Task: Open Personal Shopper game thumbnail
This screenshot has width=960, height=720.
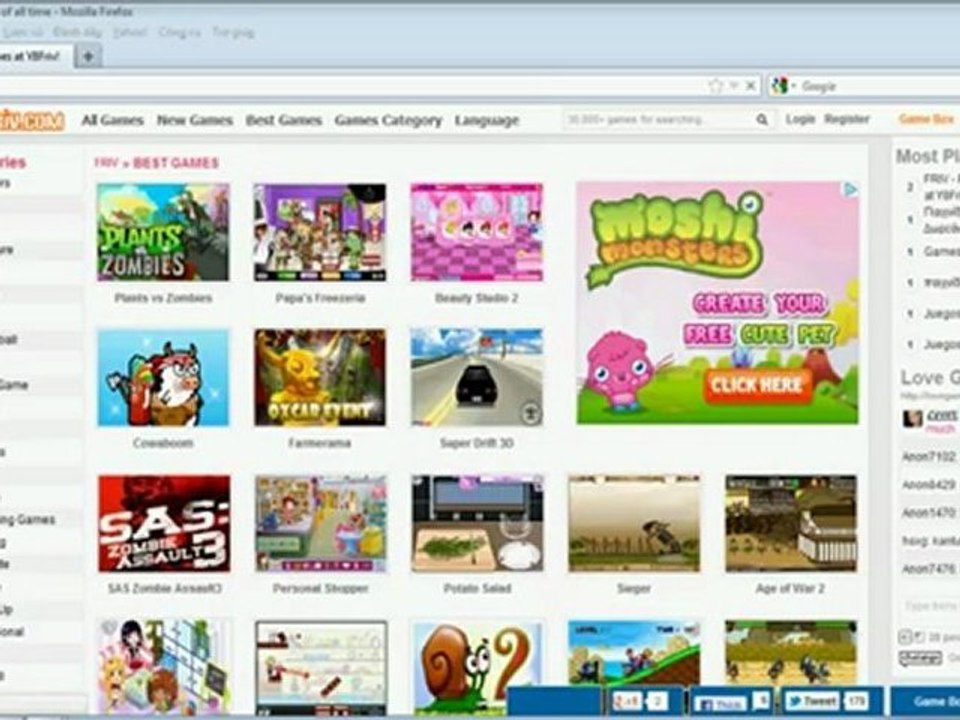Action: click(321, 523)
